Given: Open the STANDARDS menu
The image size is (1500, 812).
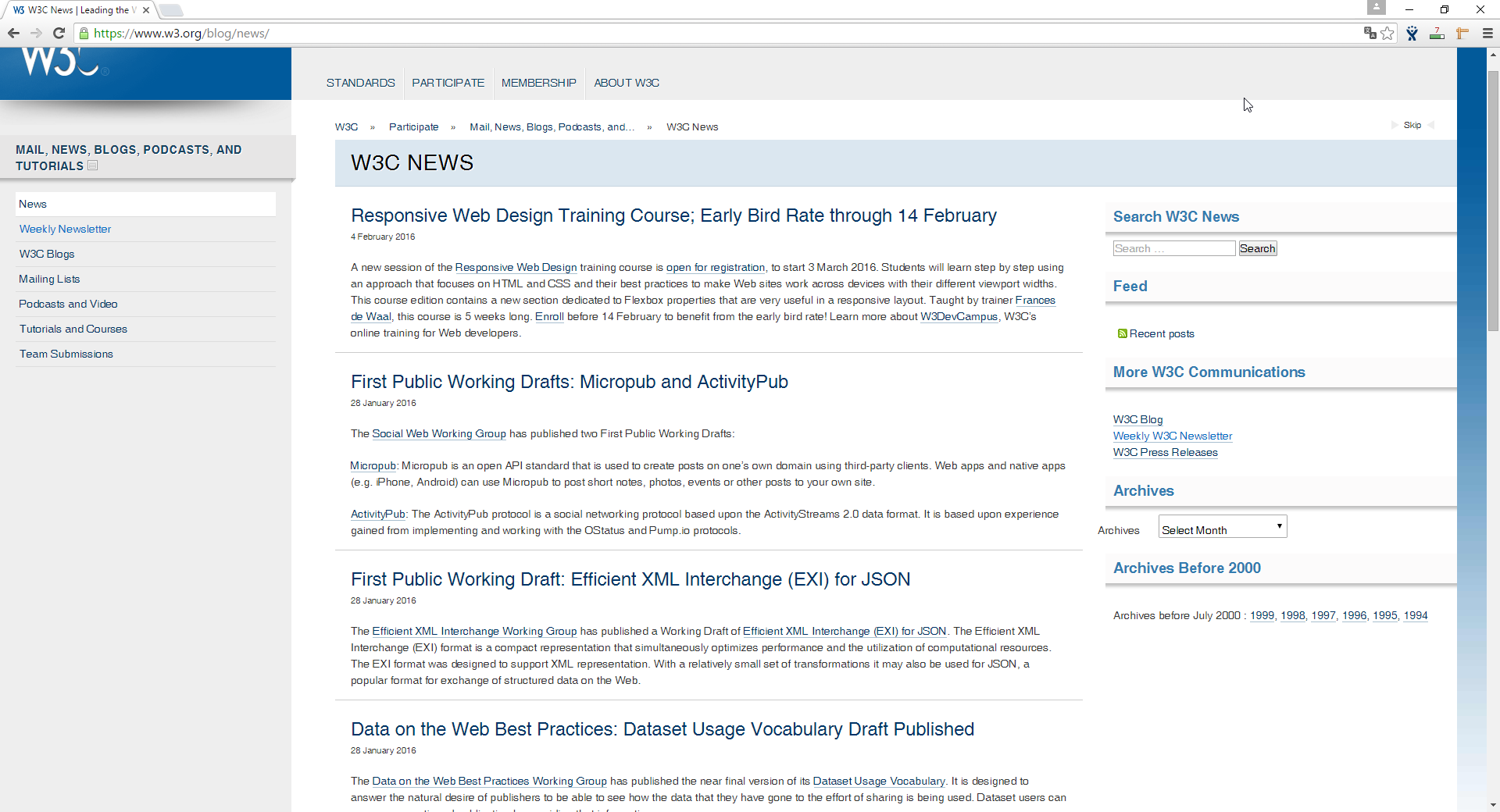Looking at the screenshot, I should [x=361, y=83].
